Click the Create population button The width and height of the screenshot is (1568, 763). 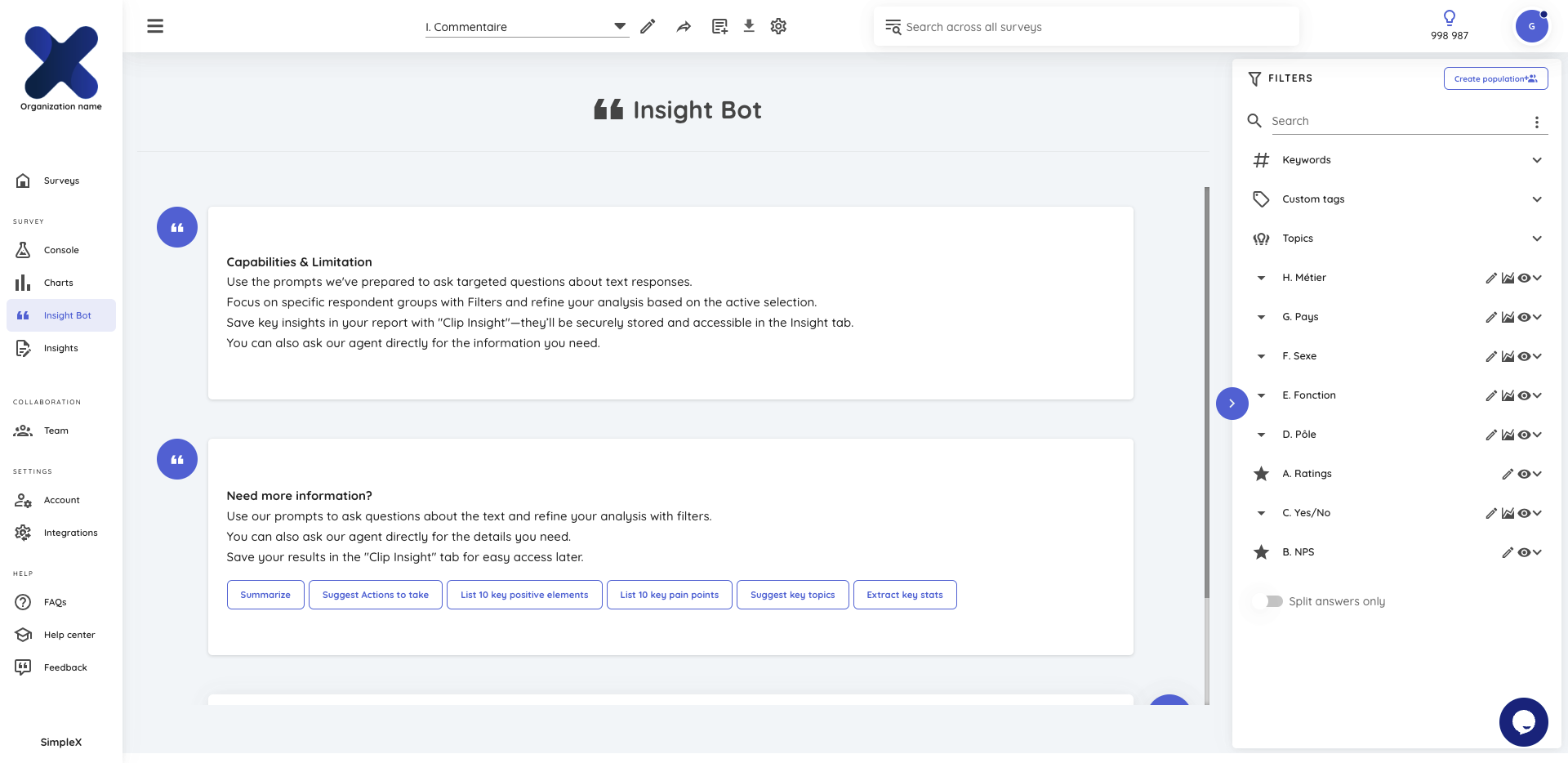1495,78
